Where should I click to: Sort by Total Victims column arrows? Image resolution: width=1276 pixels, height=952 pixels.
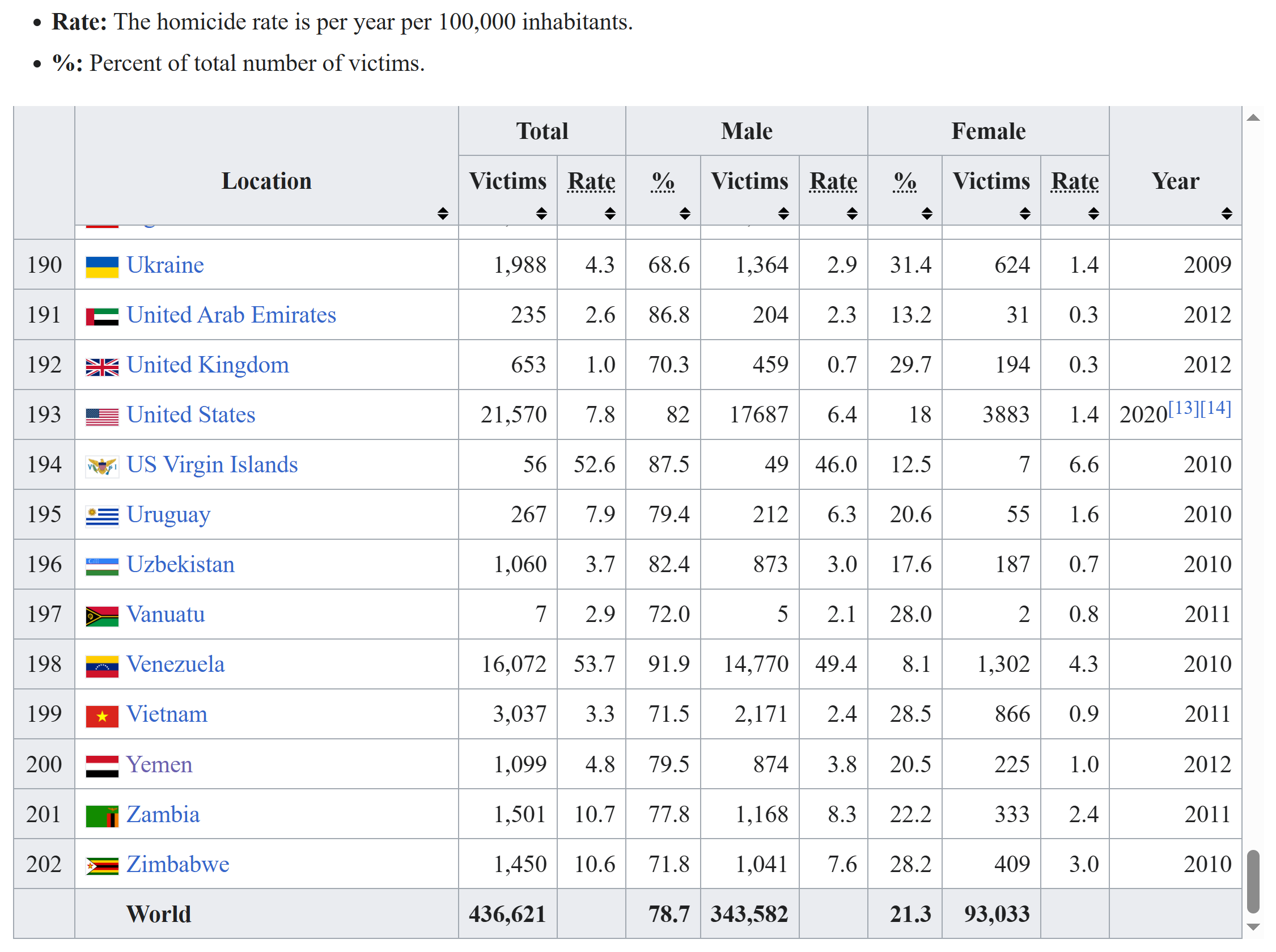(x=541, y=214)
